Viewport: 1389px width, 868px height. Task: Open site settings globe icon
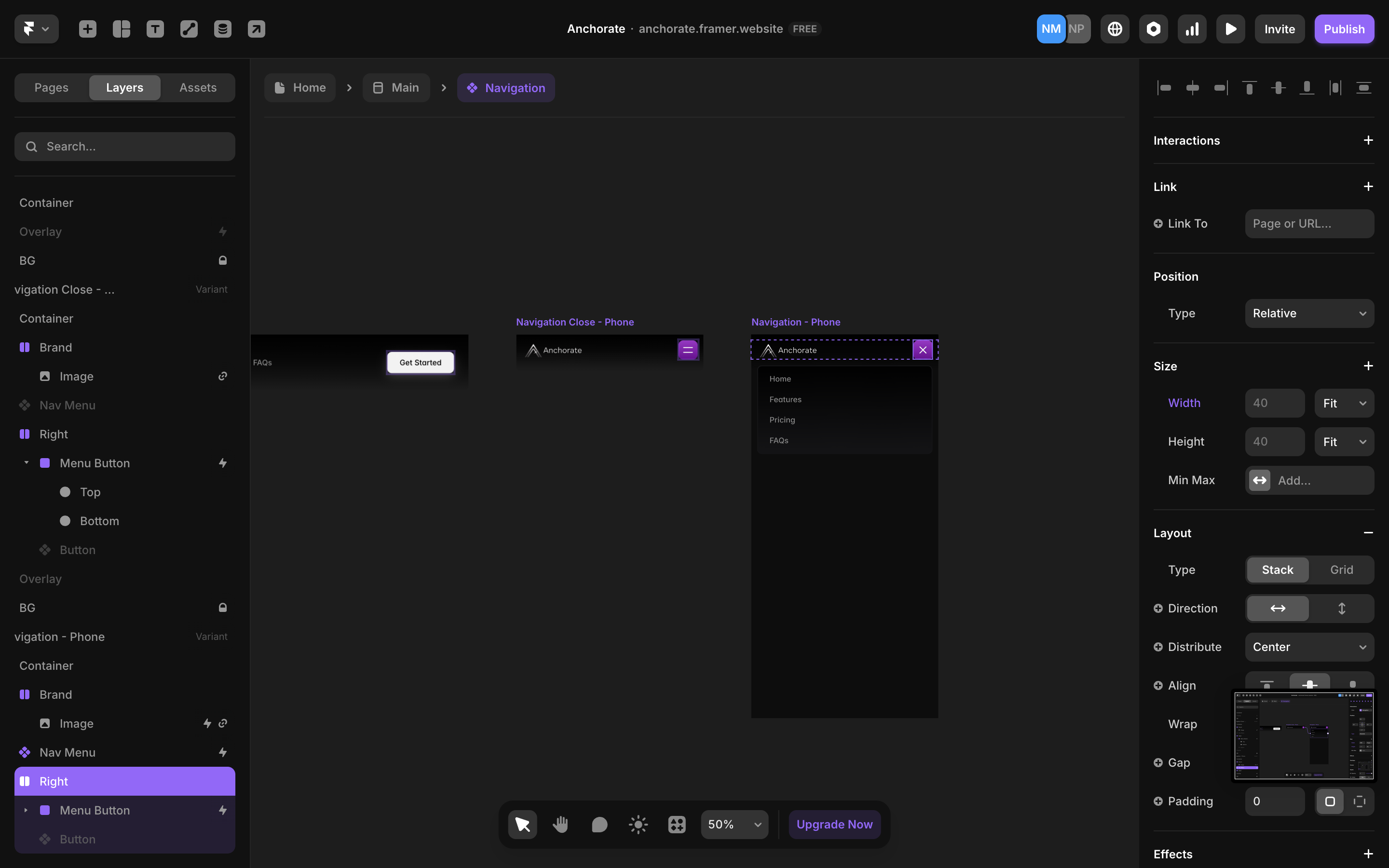coord(1115,29)
